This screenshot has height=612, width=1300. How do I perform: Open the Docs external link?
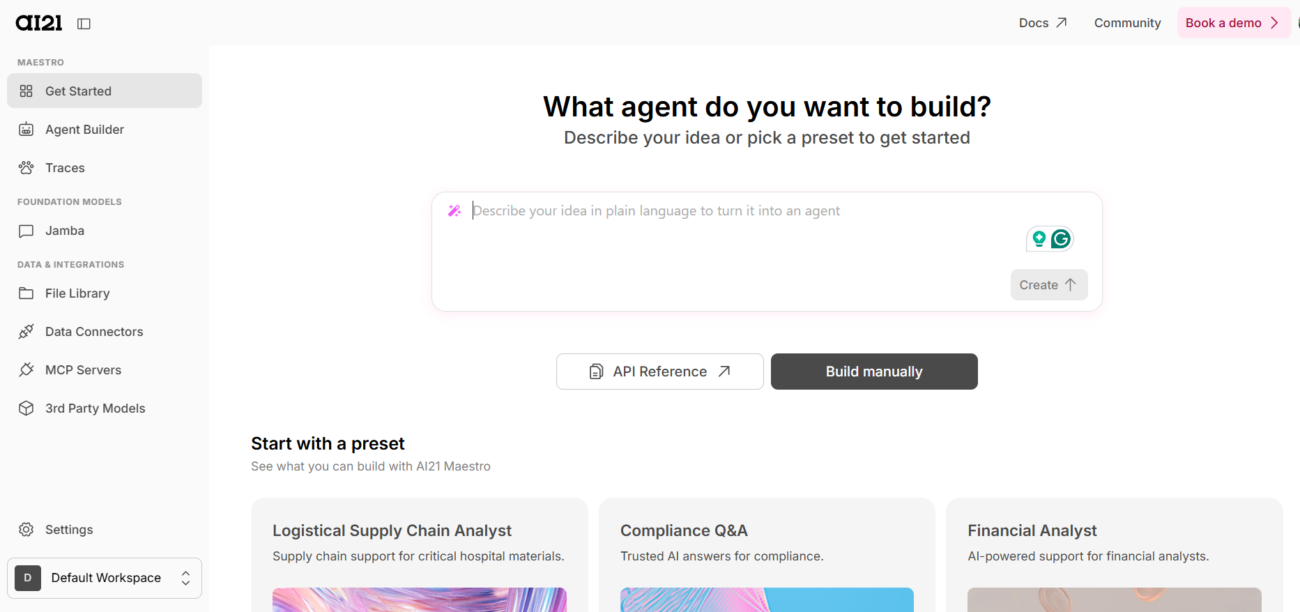pyautogui.click(x=1042, y=23)
